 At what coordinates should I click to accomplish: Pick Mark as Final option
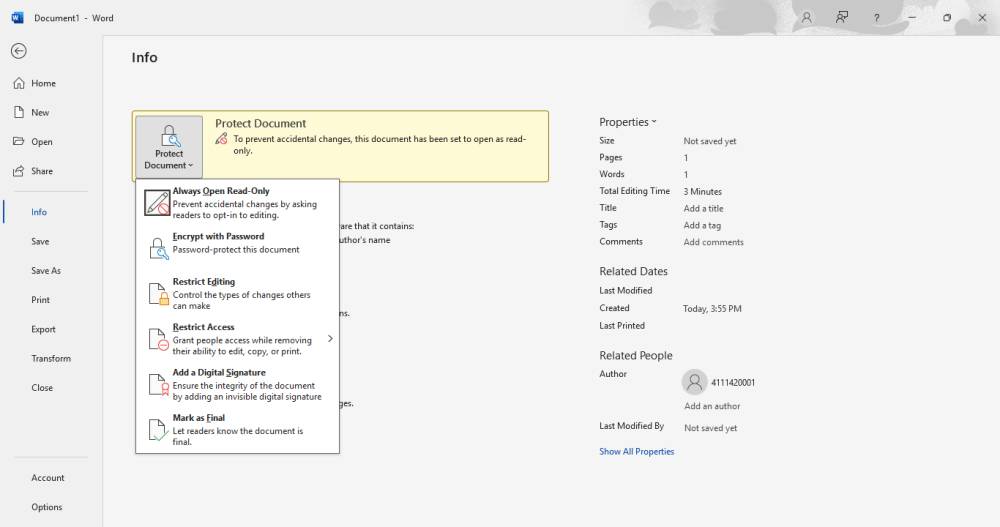click(x=237, y=429)
